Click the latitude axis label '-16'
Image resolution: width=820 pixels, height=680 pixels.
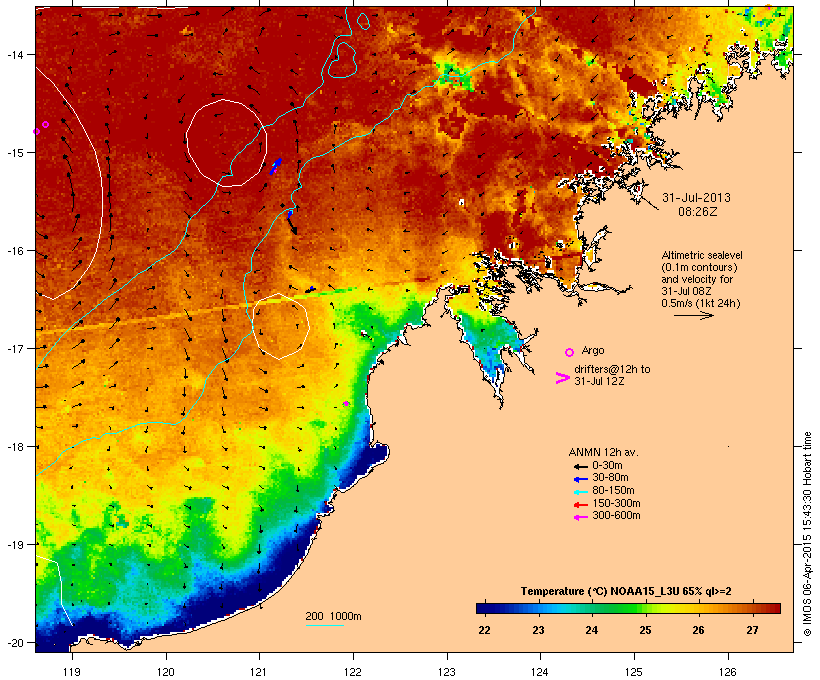pyautogui.click(x=15, y=251)
